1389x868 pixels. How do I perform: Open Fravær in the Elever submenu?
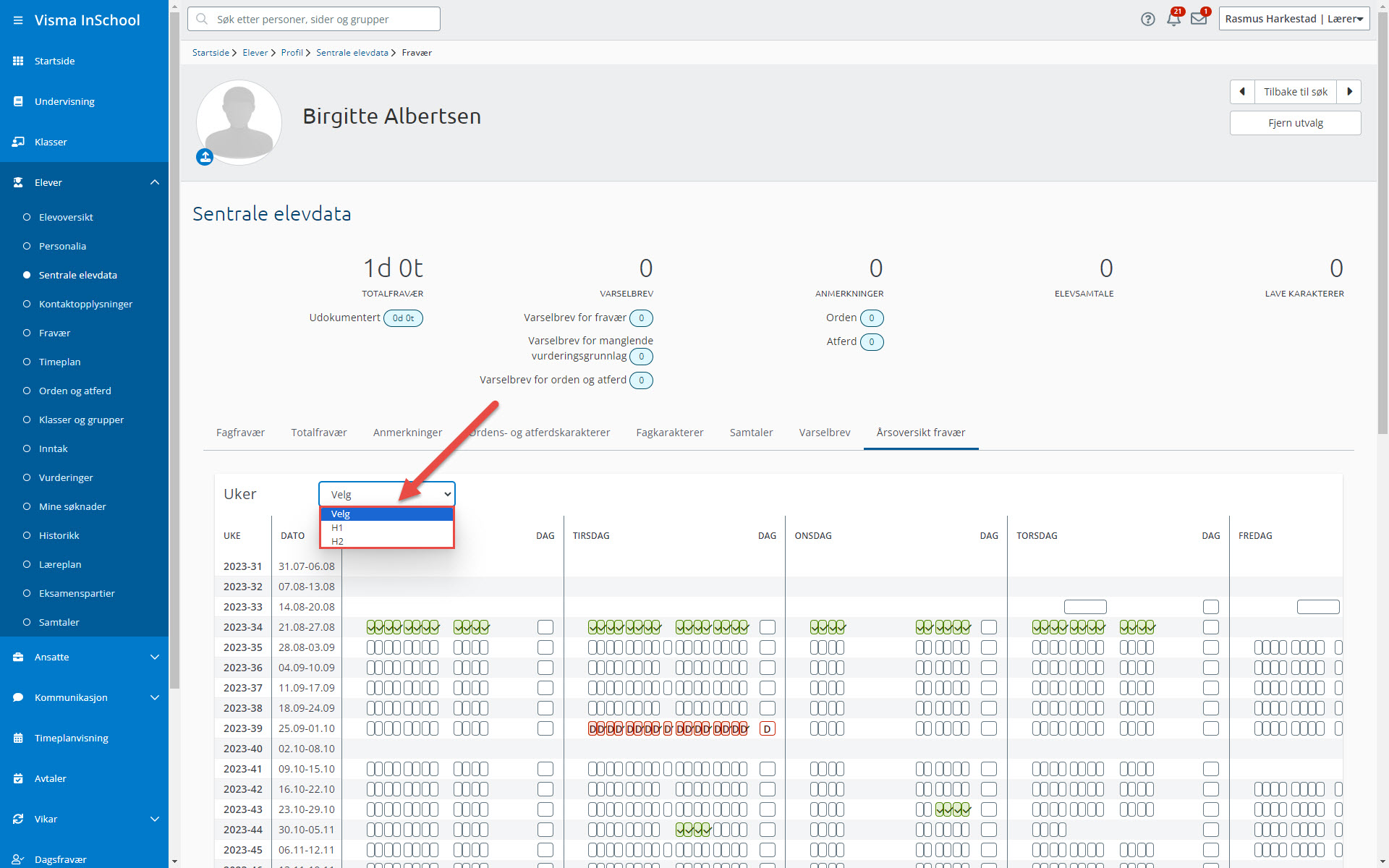point(54,333)
